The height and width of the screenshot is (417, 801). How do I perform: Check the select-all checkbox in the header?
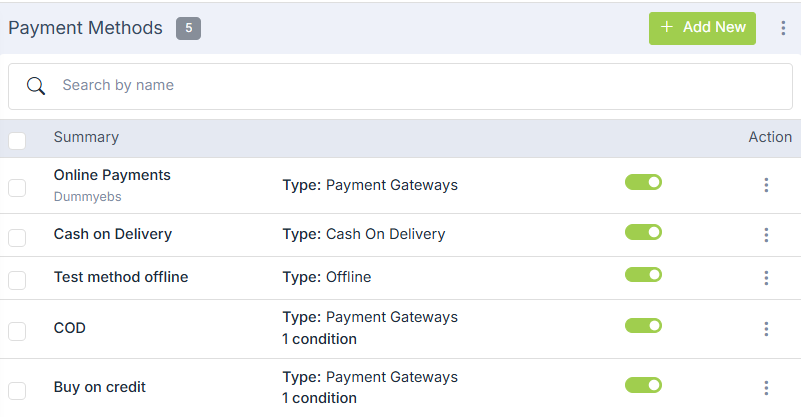point(17,141)
